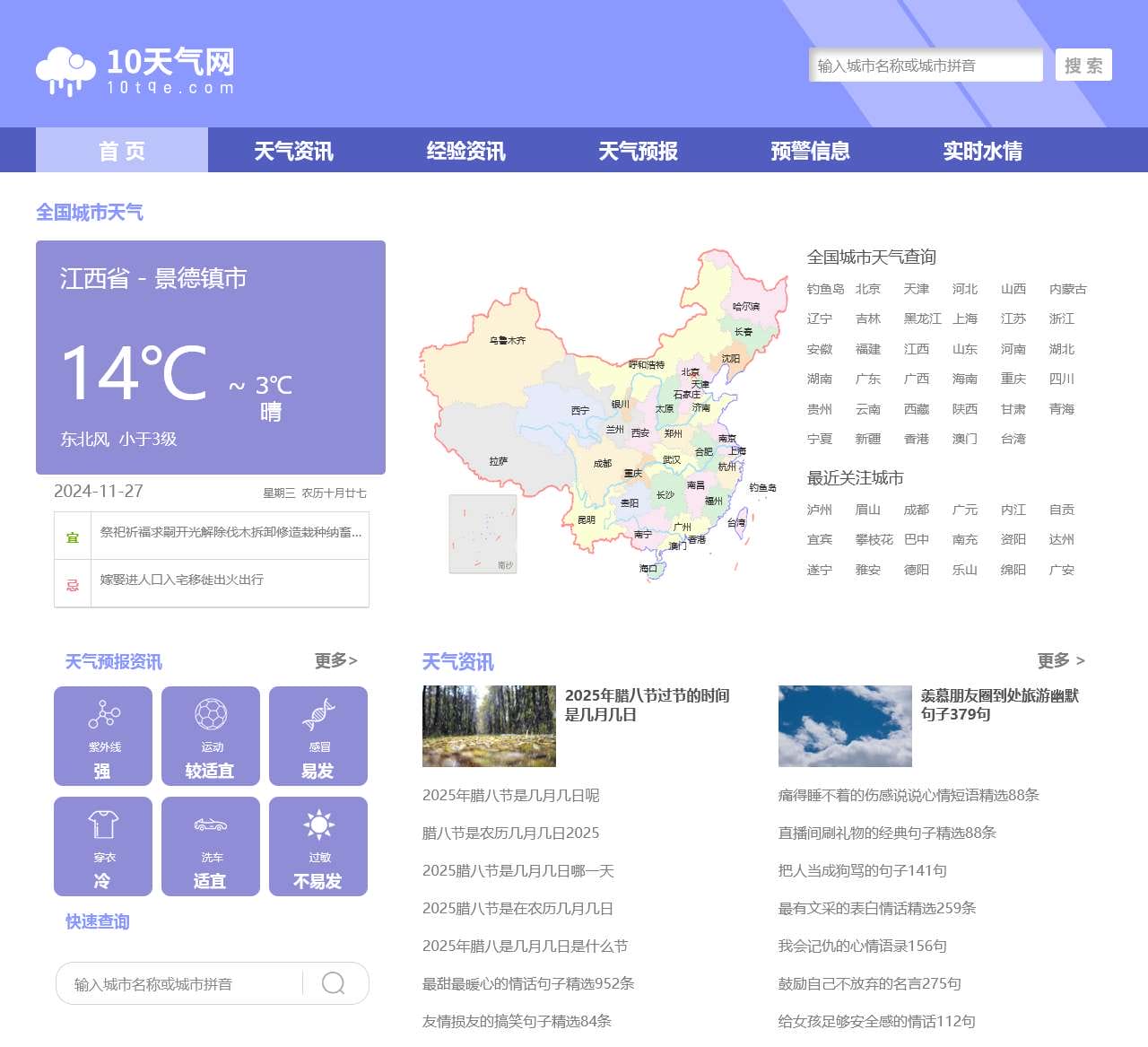Open article 痛得睡不着的伤感说说心情短语精选88条
The height and width of the screenshot is (1047, 1148).
(909, 795)
